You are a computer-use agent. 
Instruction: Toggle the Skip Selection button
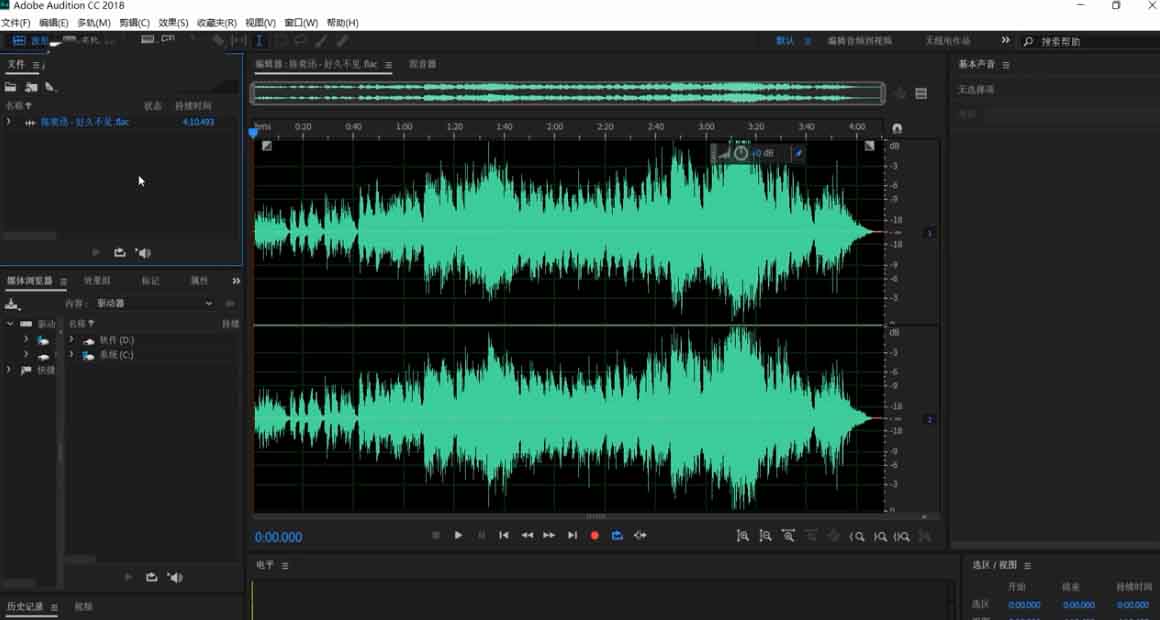point(640,536)
